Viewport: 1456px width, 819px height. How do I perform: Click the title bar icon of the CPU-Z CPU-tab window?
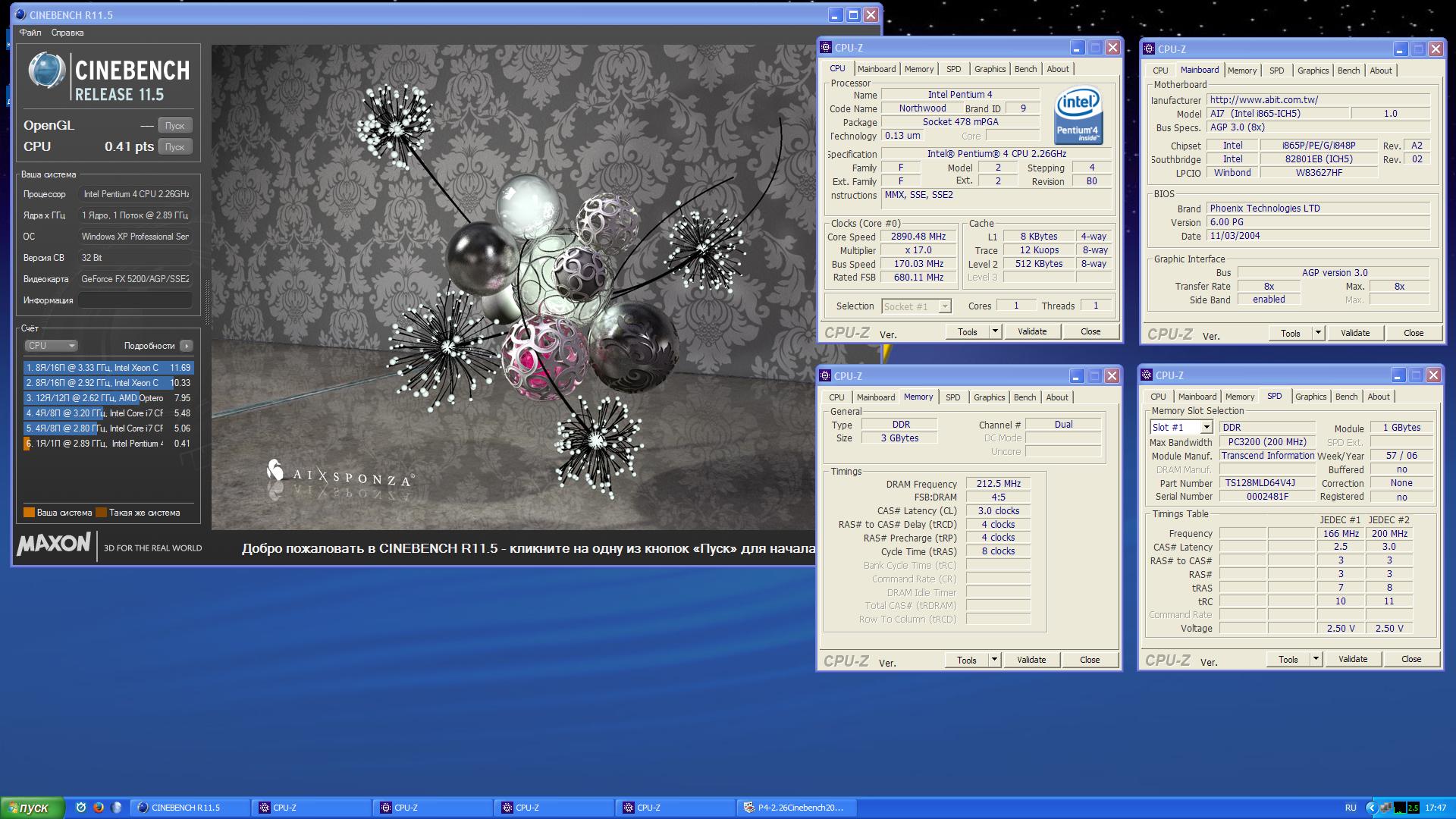pyautogui.click(x=826, y=48)
